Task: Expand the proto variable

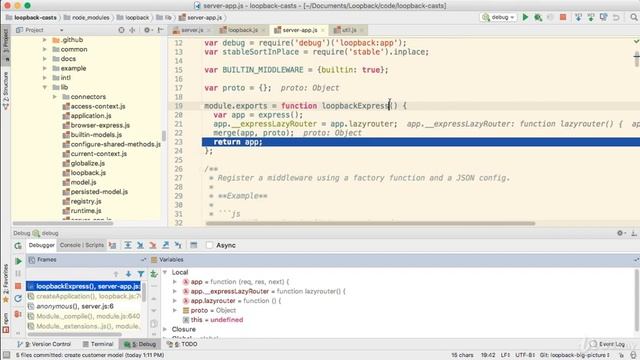Action: tap(175, 310)
